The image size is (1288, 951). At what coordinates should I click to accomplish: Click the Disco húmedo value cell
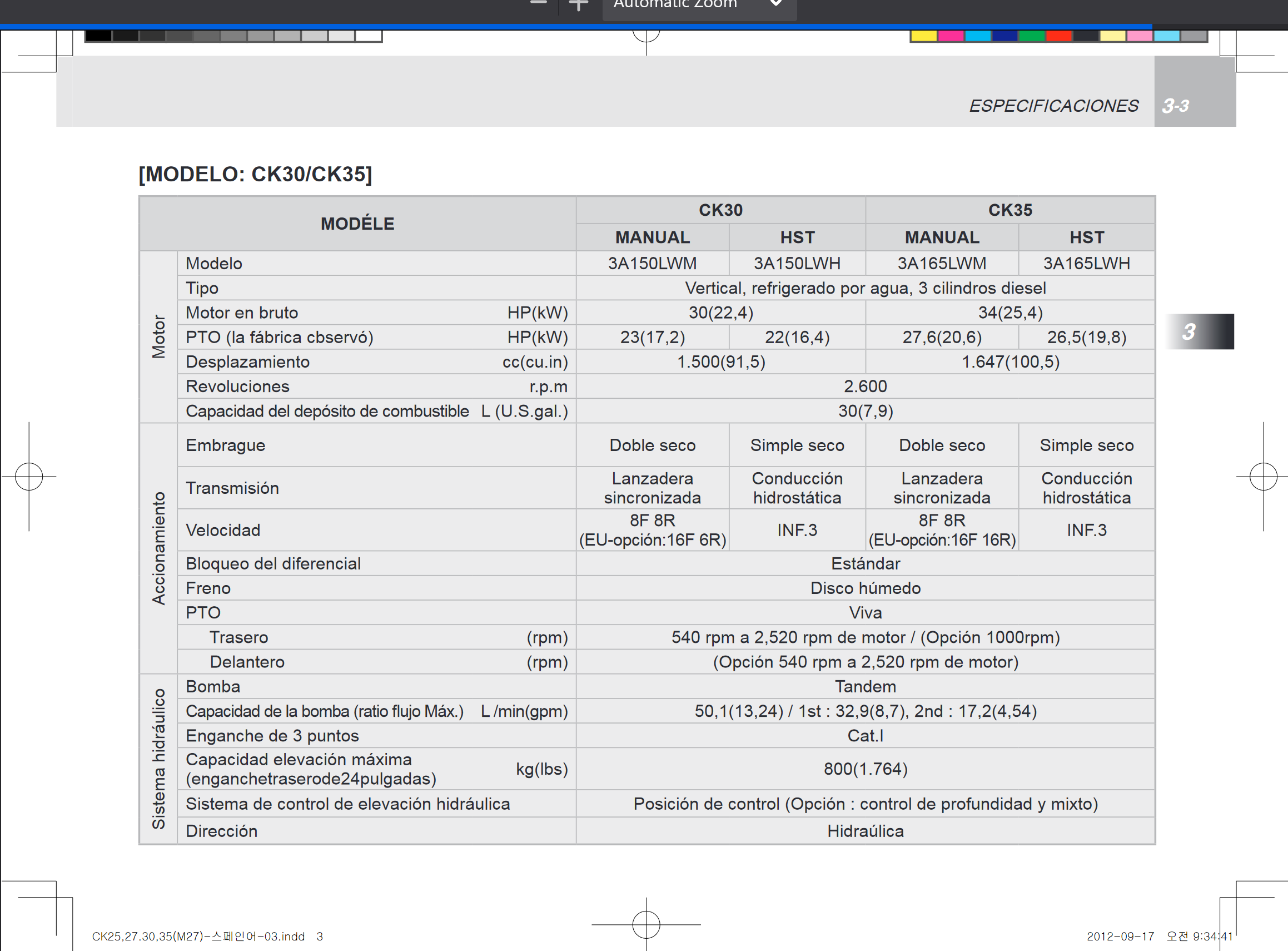(x=865, y=588)
